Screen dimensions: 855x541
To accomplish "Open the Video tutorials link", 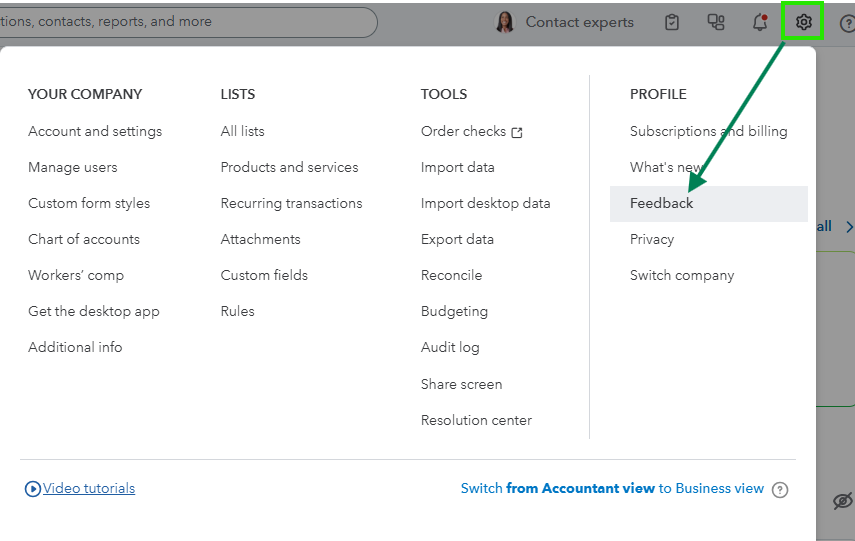I will (x=88, y=488).
